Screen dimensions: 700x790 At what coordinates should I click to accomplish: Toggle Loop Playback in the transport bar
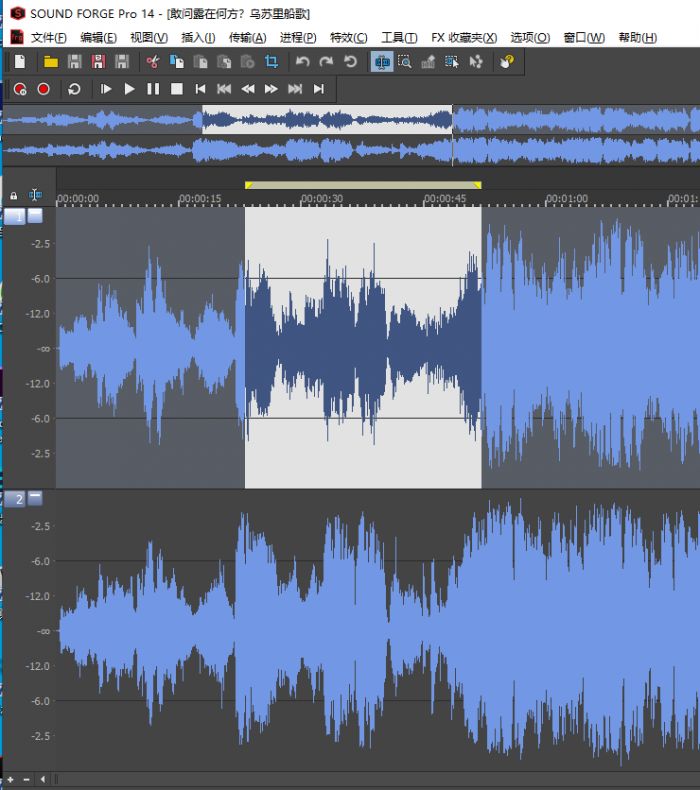[x=74, y=89]
